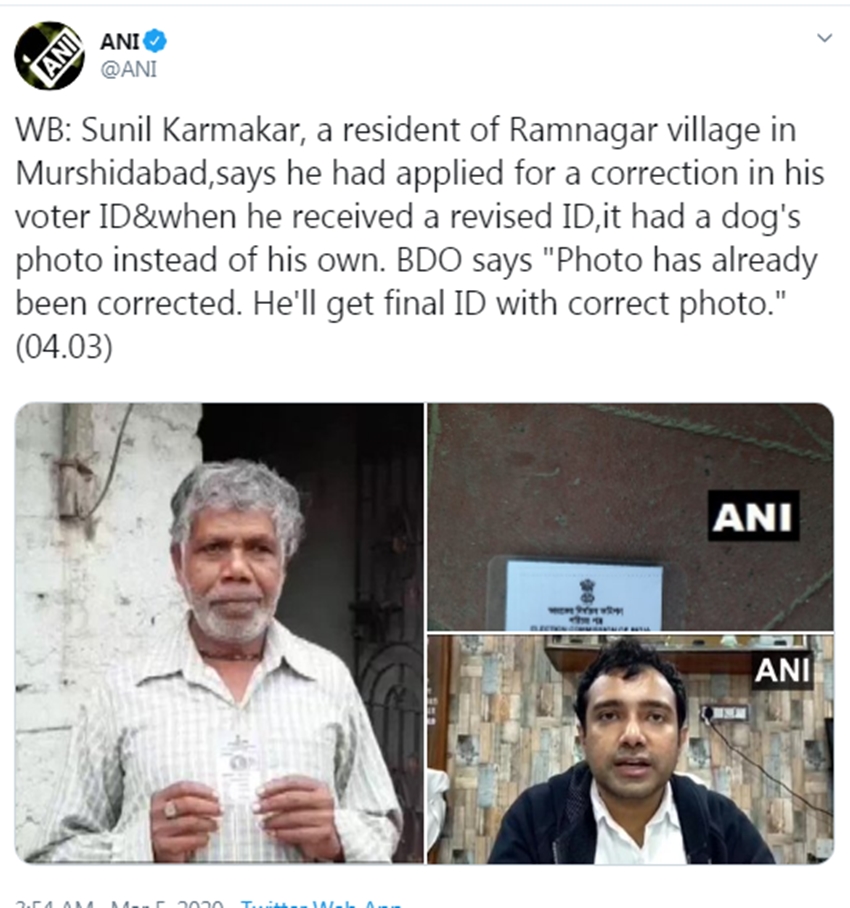The image size is (850, 908).
Task: Click the ring on the man's finger
Action: (170, 809)
